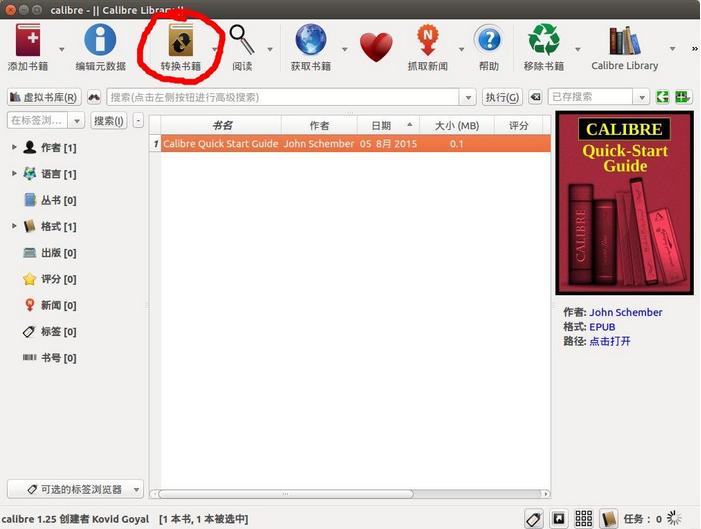Click John Schember cell in book list
Screen dimensions: 701x529
point(319,144)
